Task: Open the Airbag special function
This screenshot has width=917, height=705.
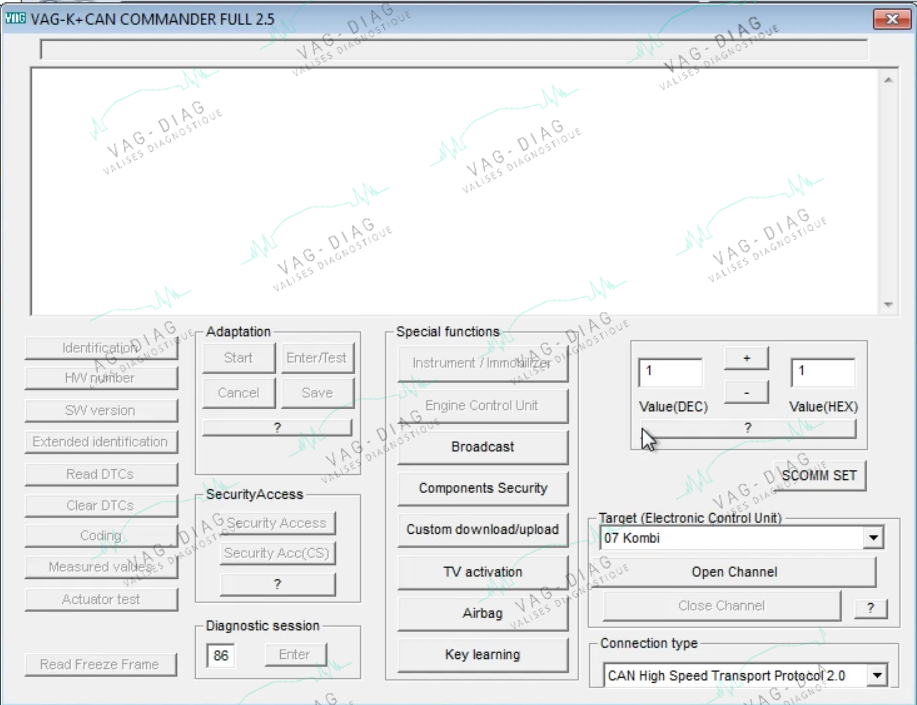Action: click(x=482, y=613)
